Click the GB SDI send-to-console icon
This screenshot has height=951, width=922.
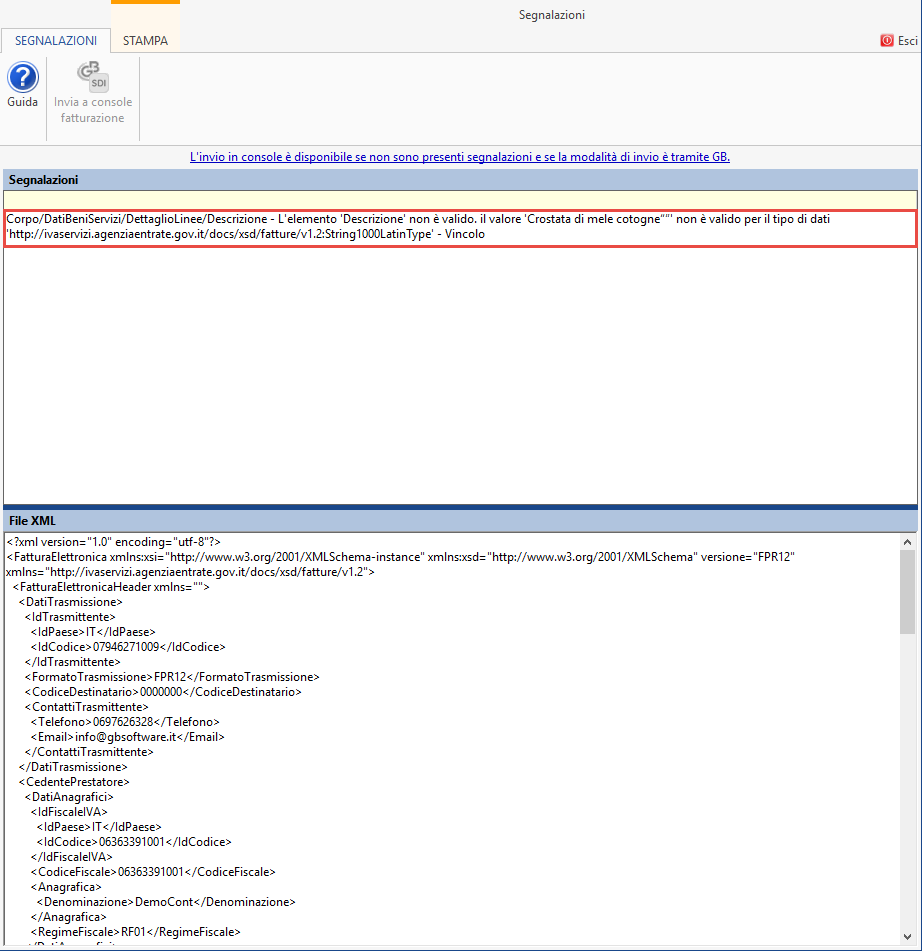point(93,77)
